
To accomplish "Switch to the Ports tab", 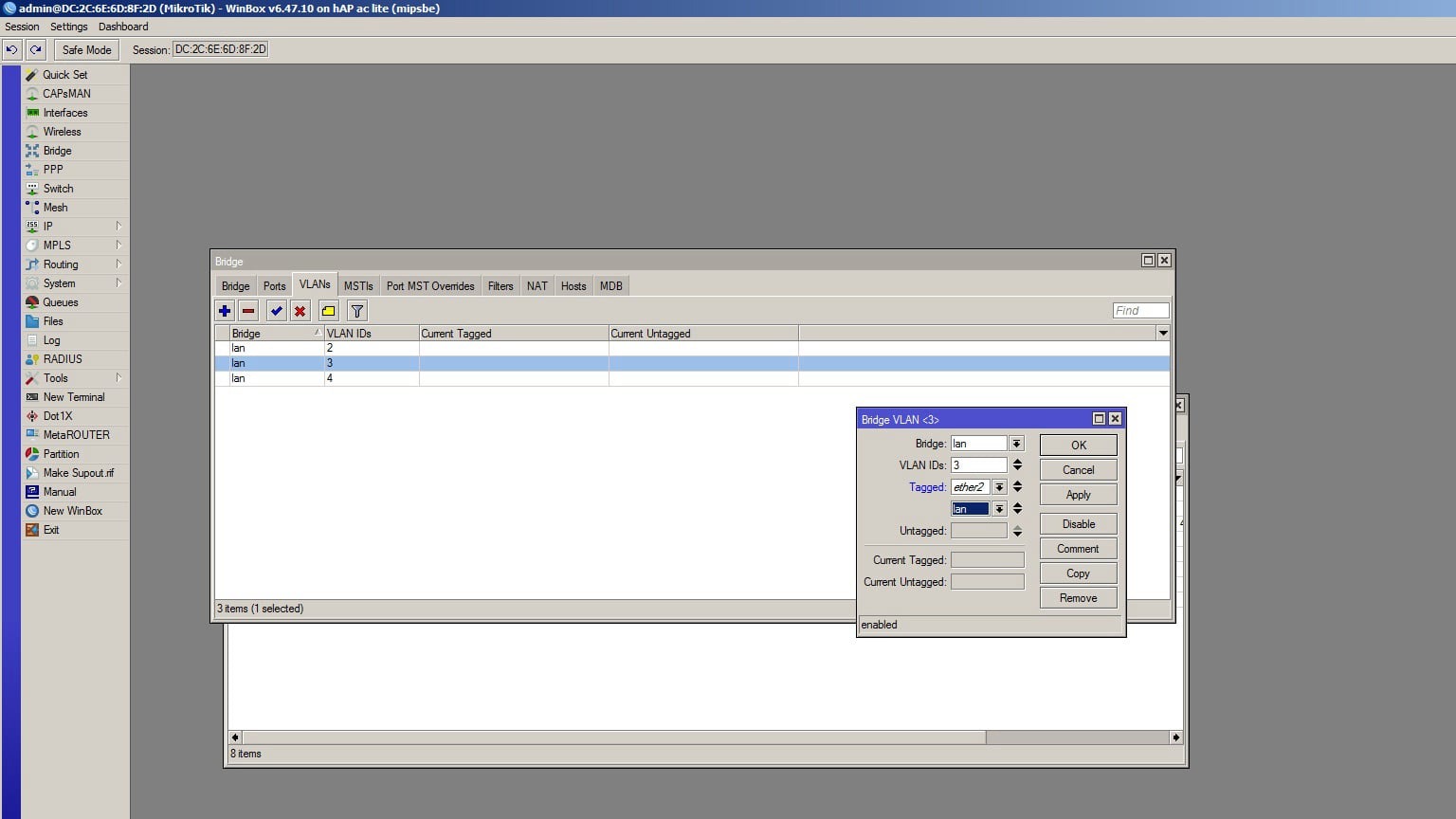I will pos(274,286).
